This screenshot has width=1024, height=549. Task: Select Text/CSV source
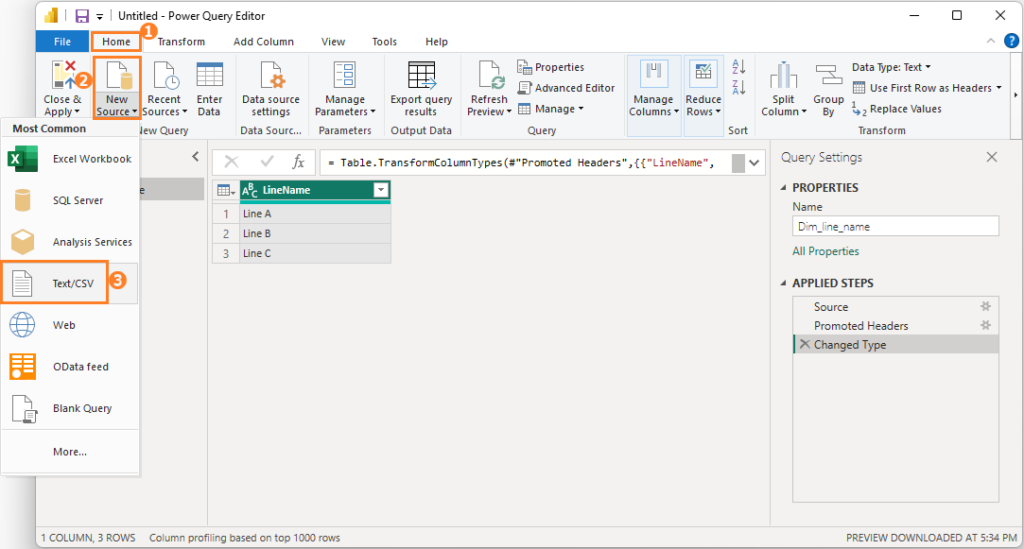coord(70,283)
